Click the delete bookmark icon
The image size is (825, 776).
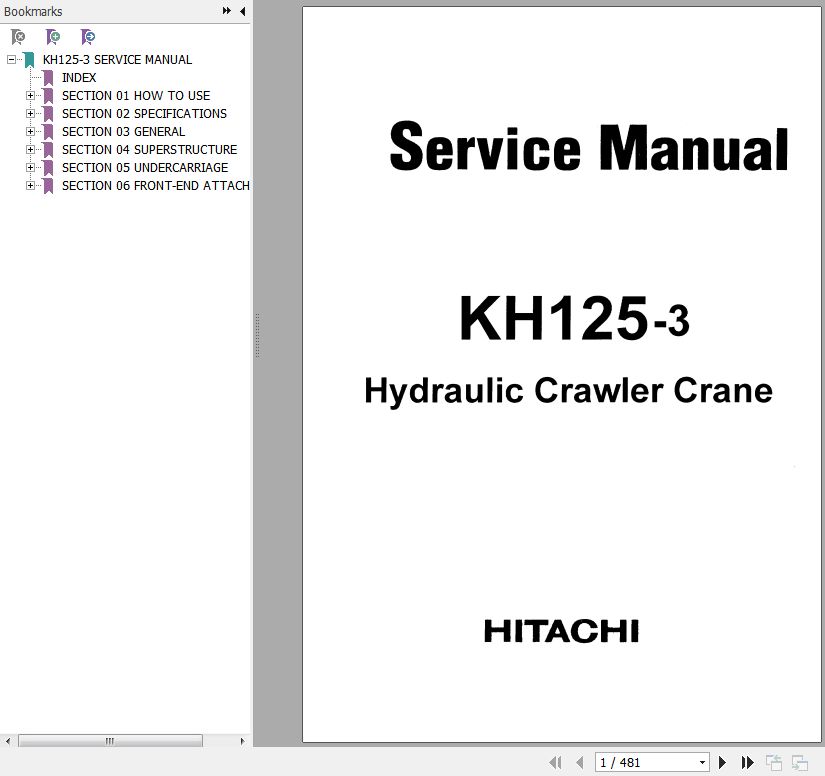tap(18, 37)
